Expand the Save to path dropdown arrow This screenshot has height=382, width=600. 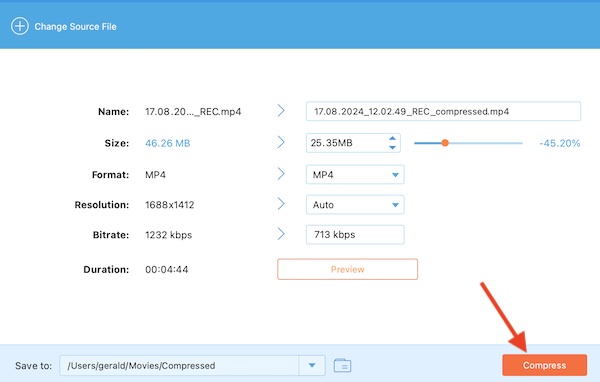click(312, 366)
